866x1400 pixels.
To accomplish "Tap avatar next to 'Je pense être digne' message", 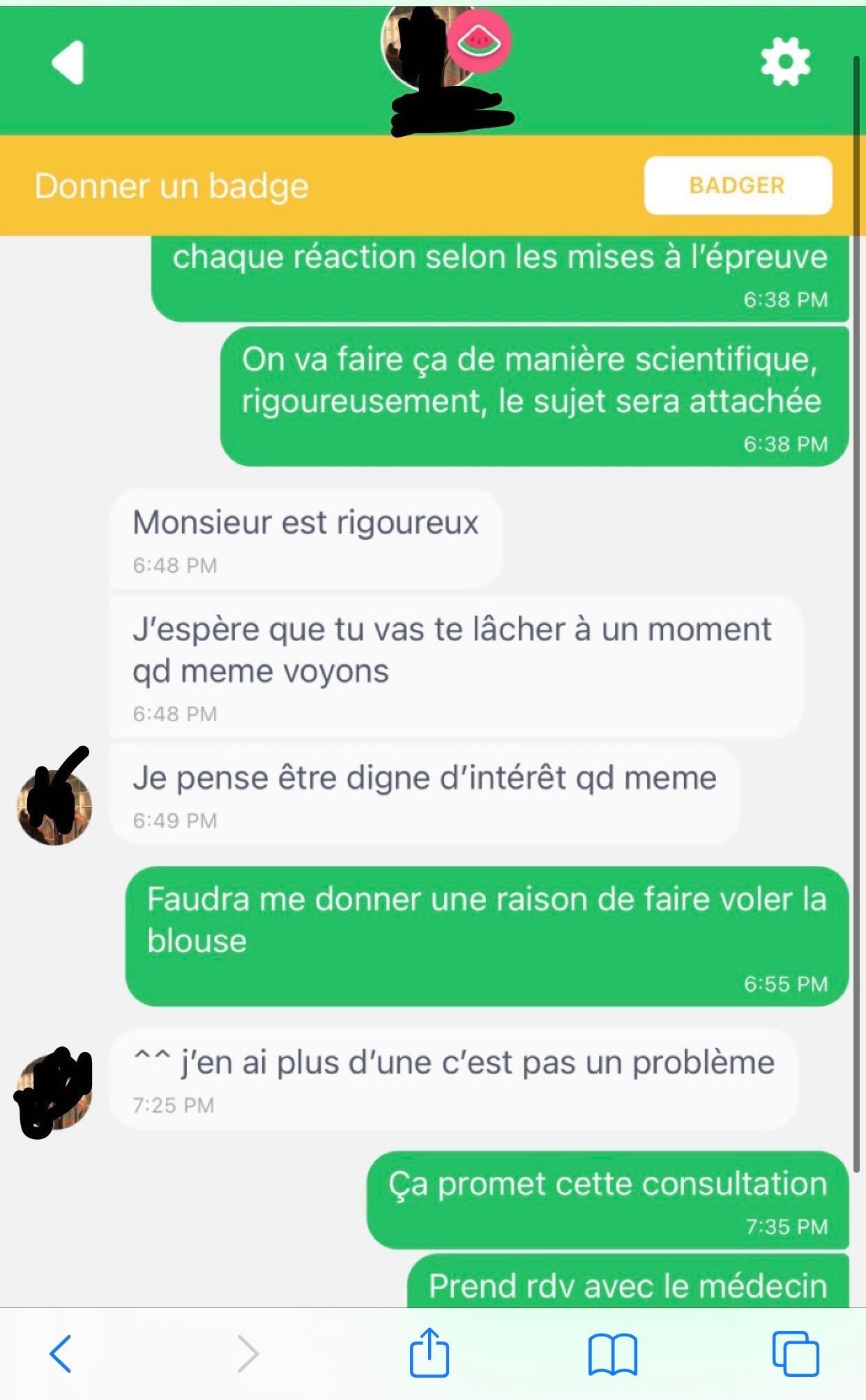I will tap(54, 806).
